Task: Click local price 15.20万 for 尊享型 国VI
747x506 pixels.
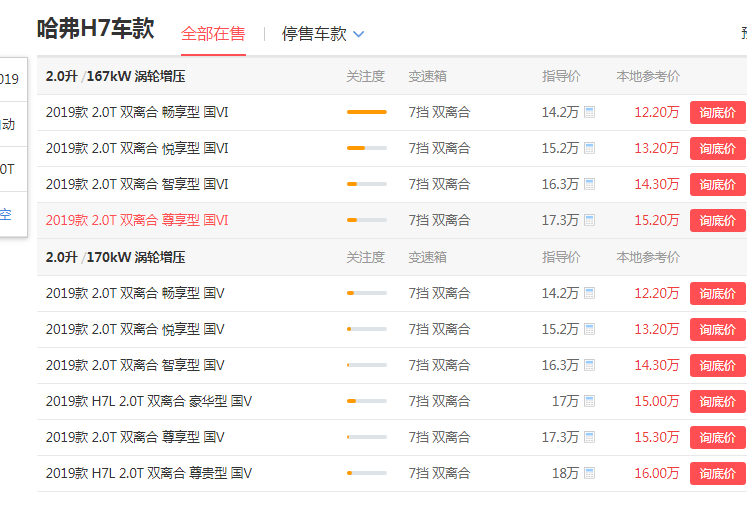Action: click(x=656, y=220)
